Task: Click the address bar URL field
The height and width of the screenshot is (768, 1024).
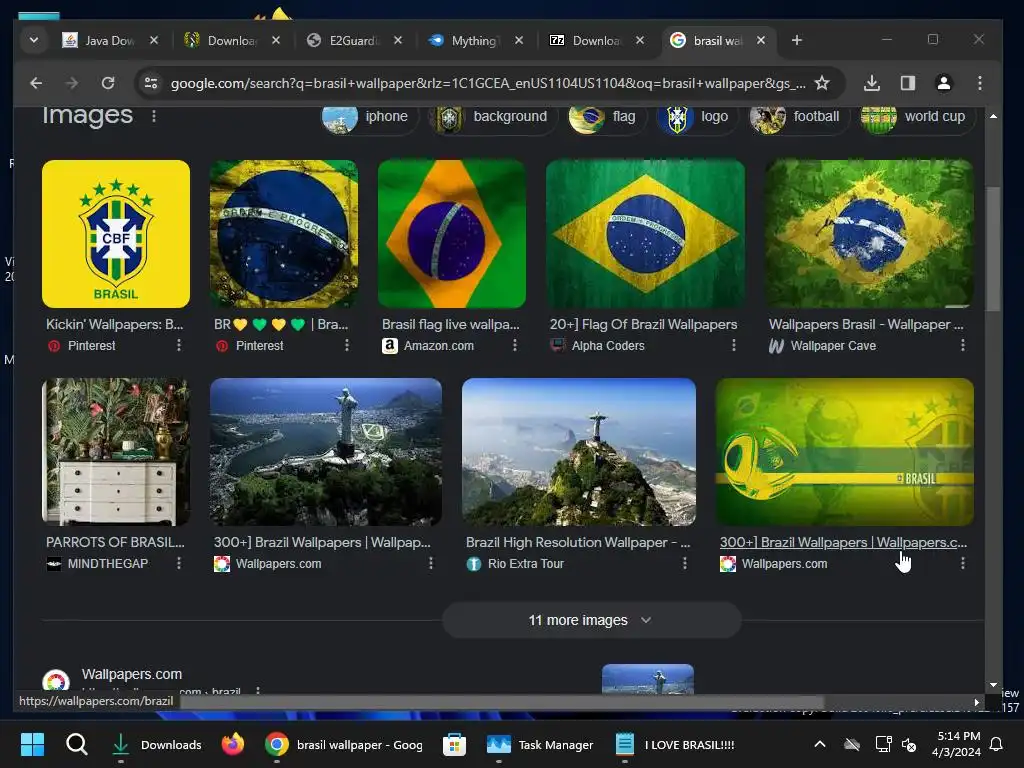Action: (x=487, y=84)
